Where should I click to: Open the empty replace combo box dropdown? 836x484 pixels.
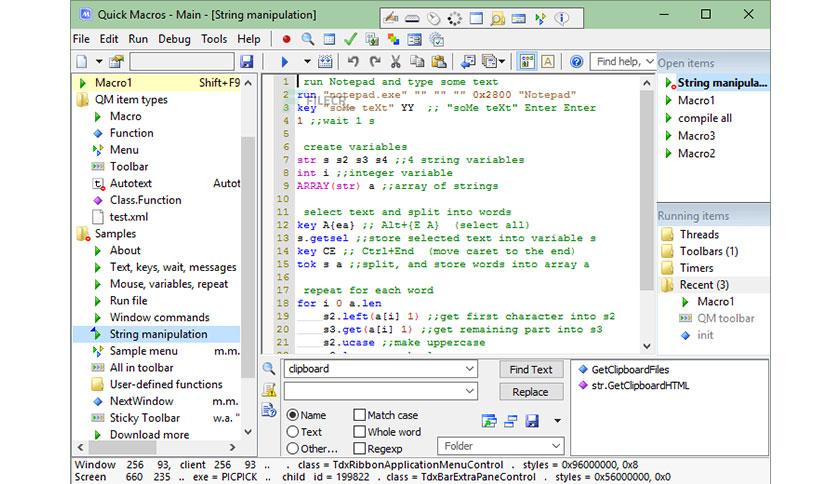tap(469, 391)
